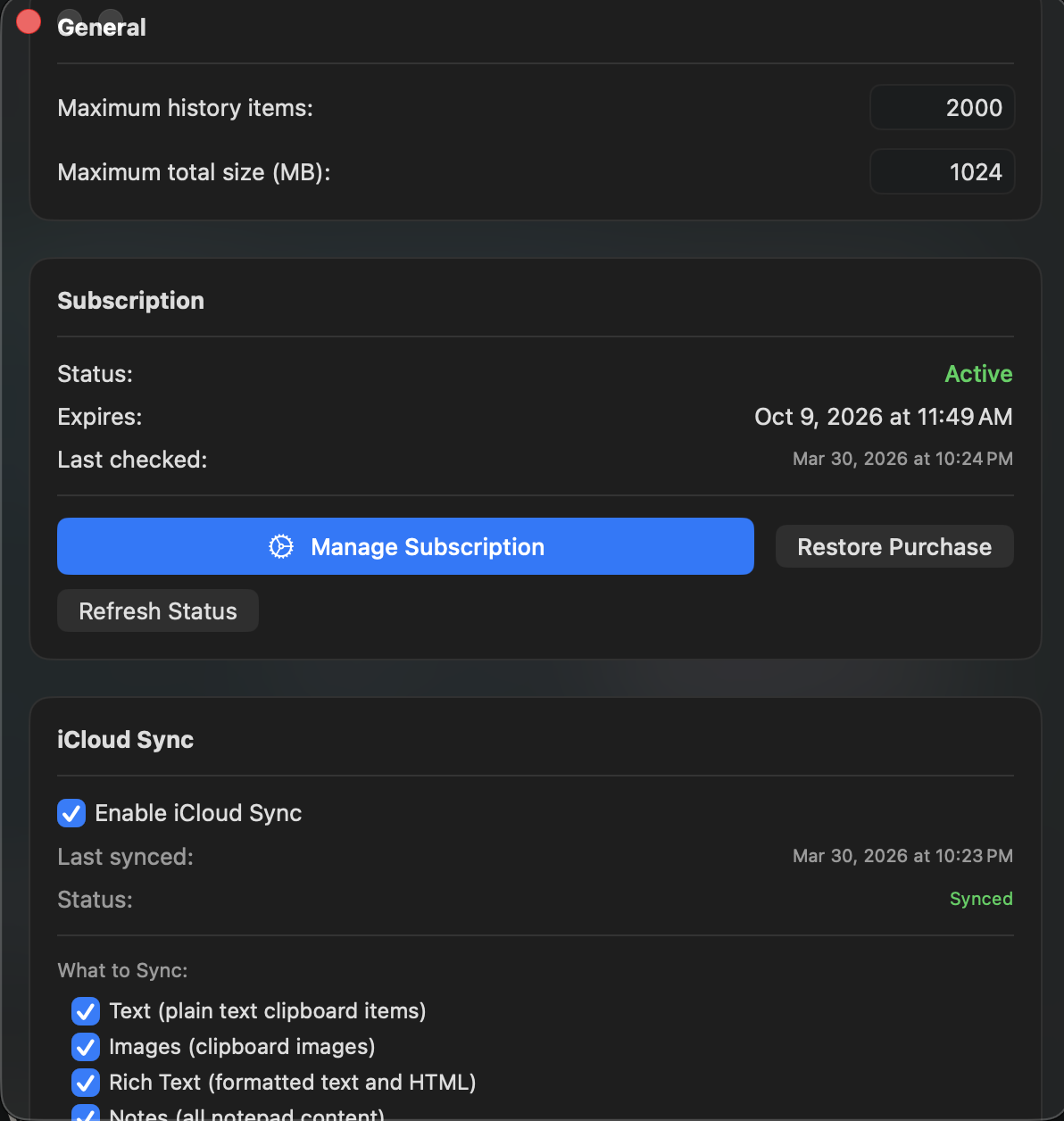Image resolution: width=1064 pixels, height=1121 pixels.
Task: Uncheck Rich Text formatted text and HTML
Action: (x=85, y=1083)
